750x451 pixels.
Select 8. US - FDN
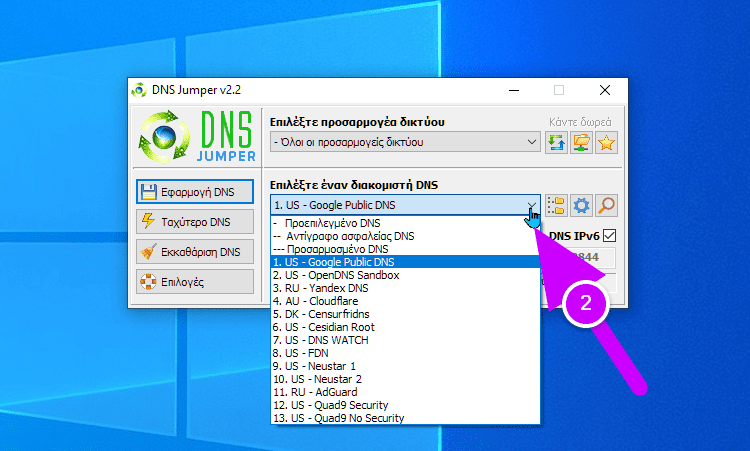click(x=405, y=353)
